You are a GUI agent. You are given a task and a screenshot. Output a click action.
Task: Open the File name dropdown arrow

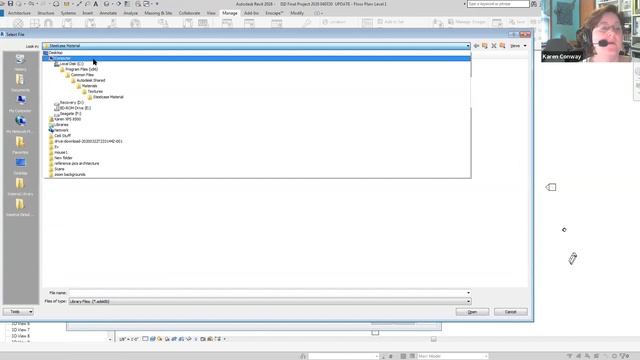(x=468, y=293)
